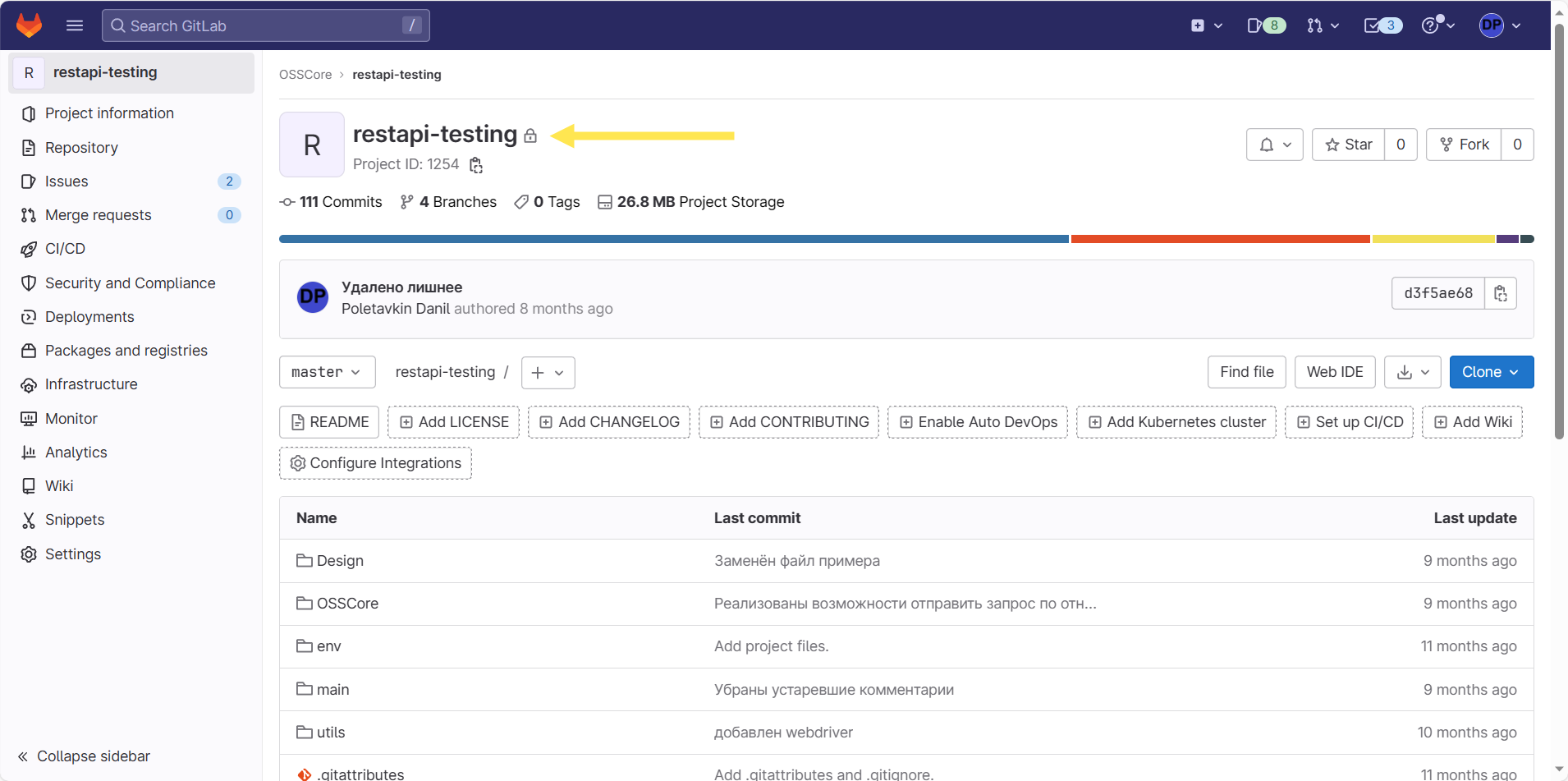
Task: Click the blue segment of languages bar
Action: coord(674,239)
